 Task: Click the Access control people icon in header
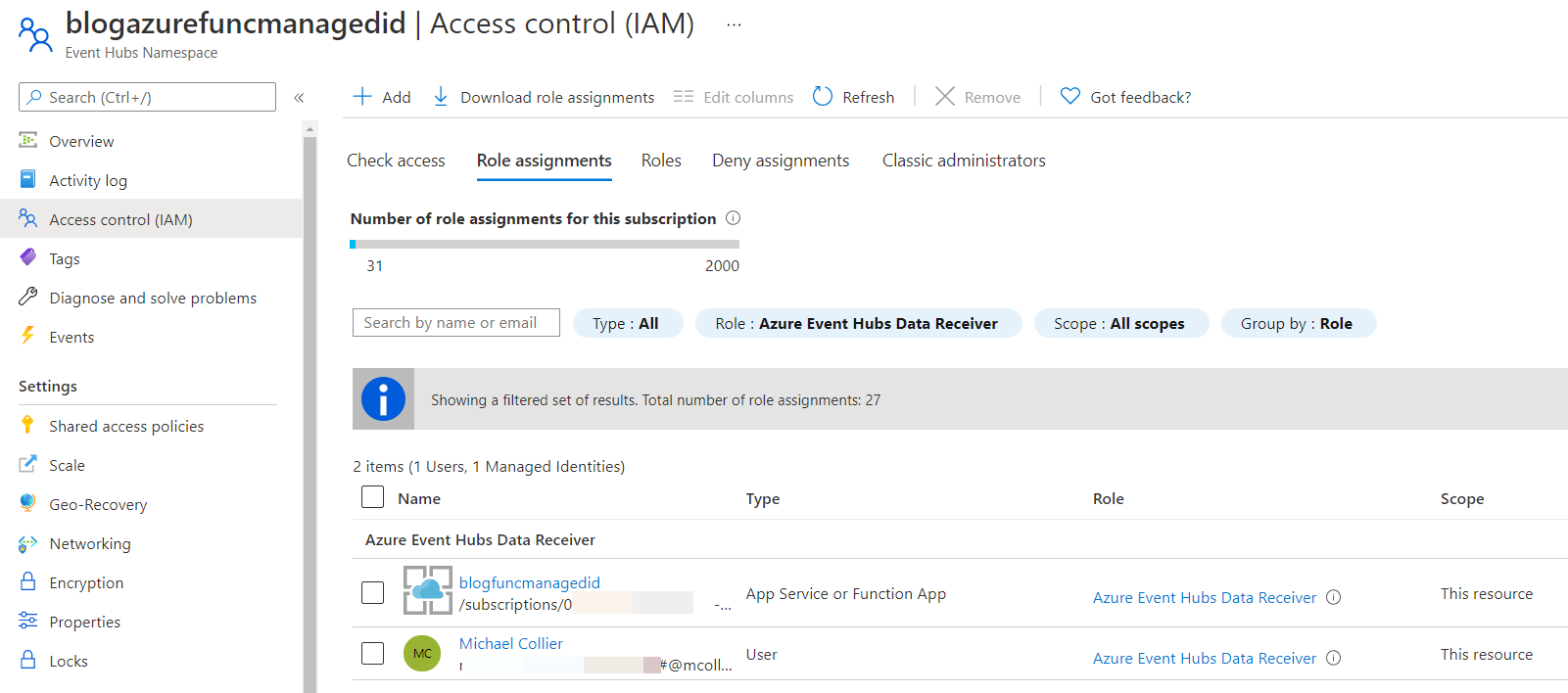[x=35, y=34]
